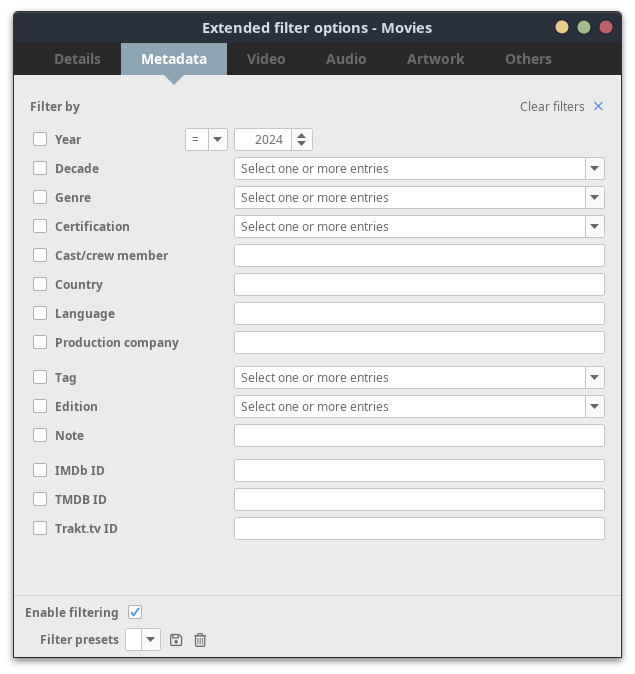Click the yellow minimize window button
635x674 pixels.
coord(562,28)
